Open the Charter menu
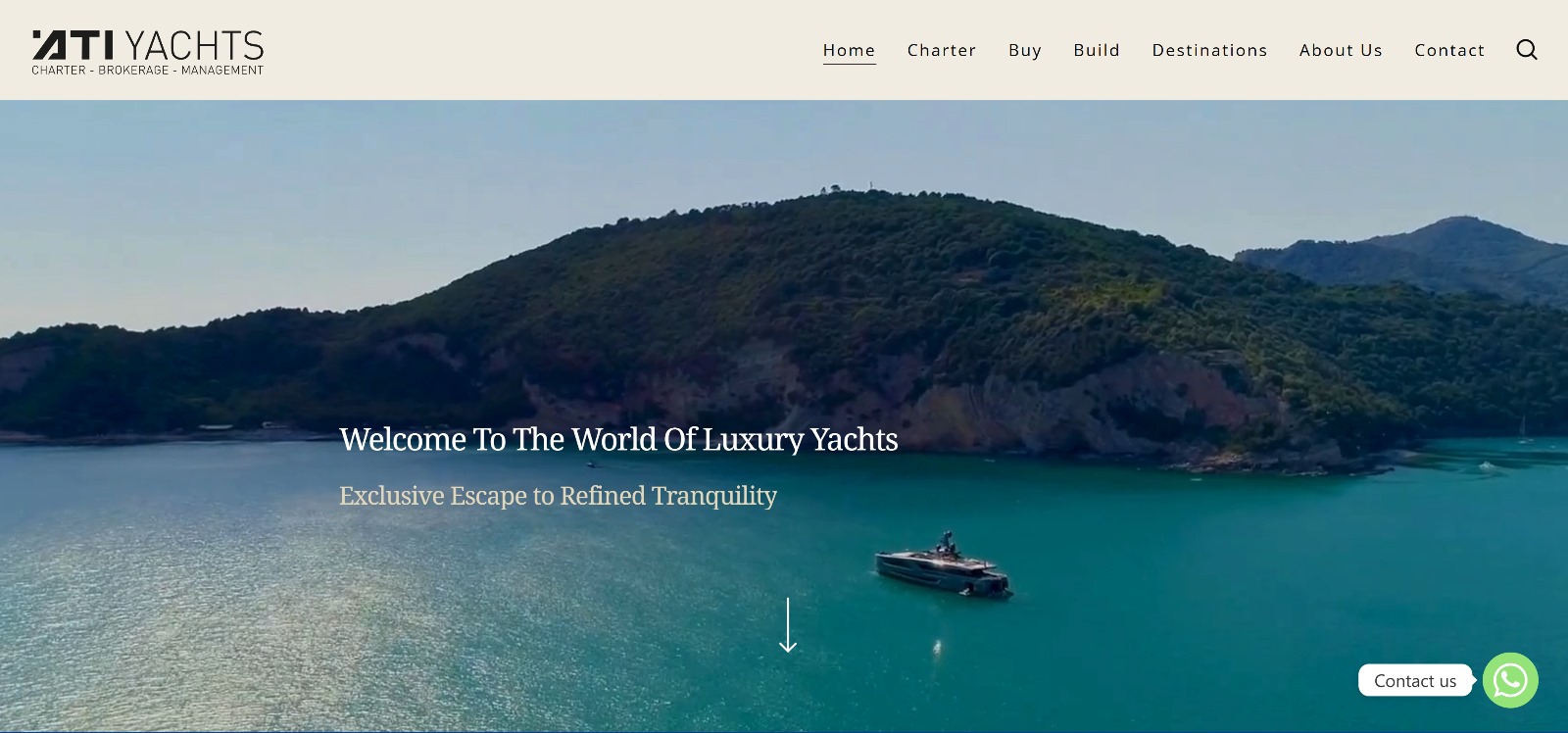 point(942,50)
